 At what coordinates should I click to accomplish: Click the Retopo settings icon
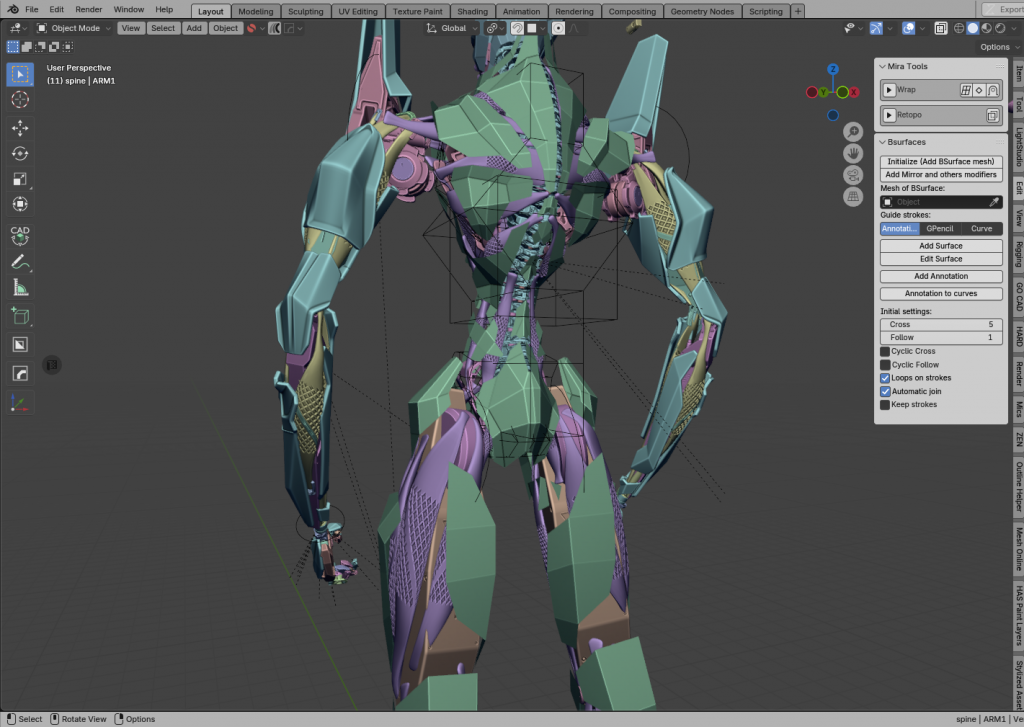(993, 116)
